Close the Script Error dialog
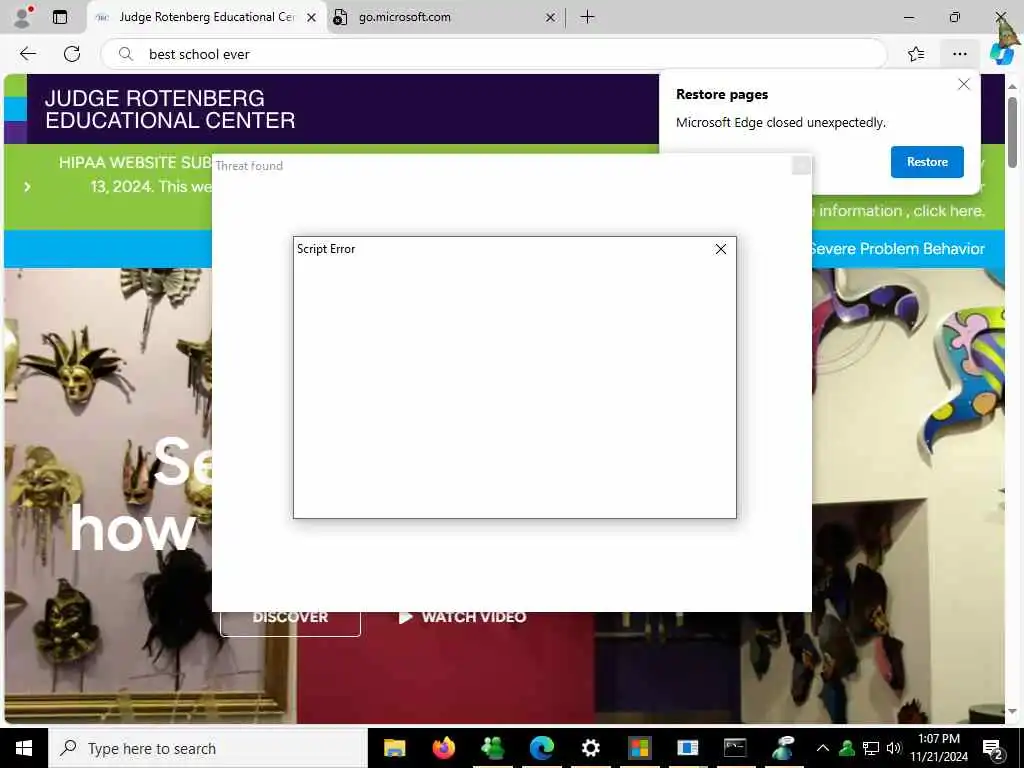Viewport: 1024px width, 768px height. tap(720, 249)
